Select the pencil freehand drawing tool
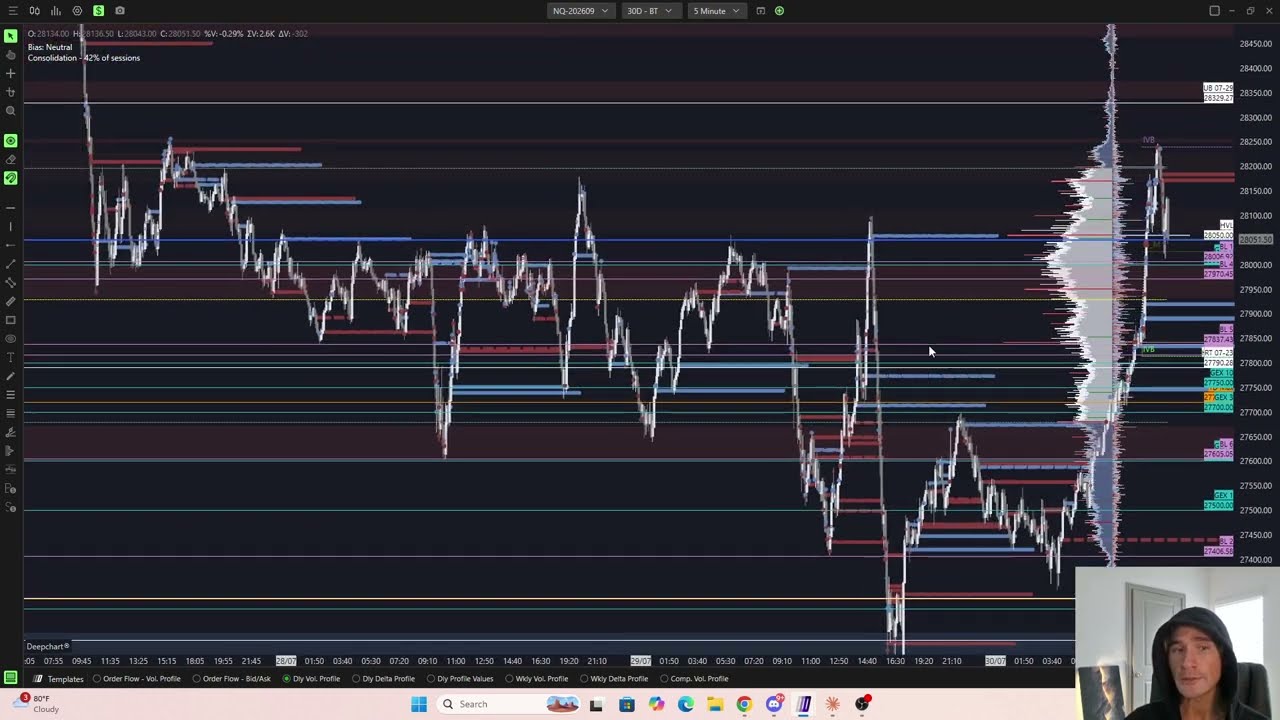 click(11, 376)
